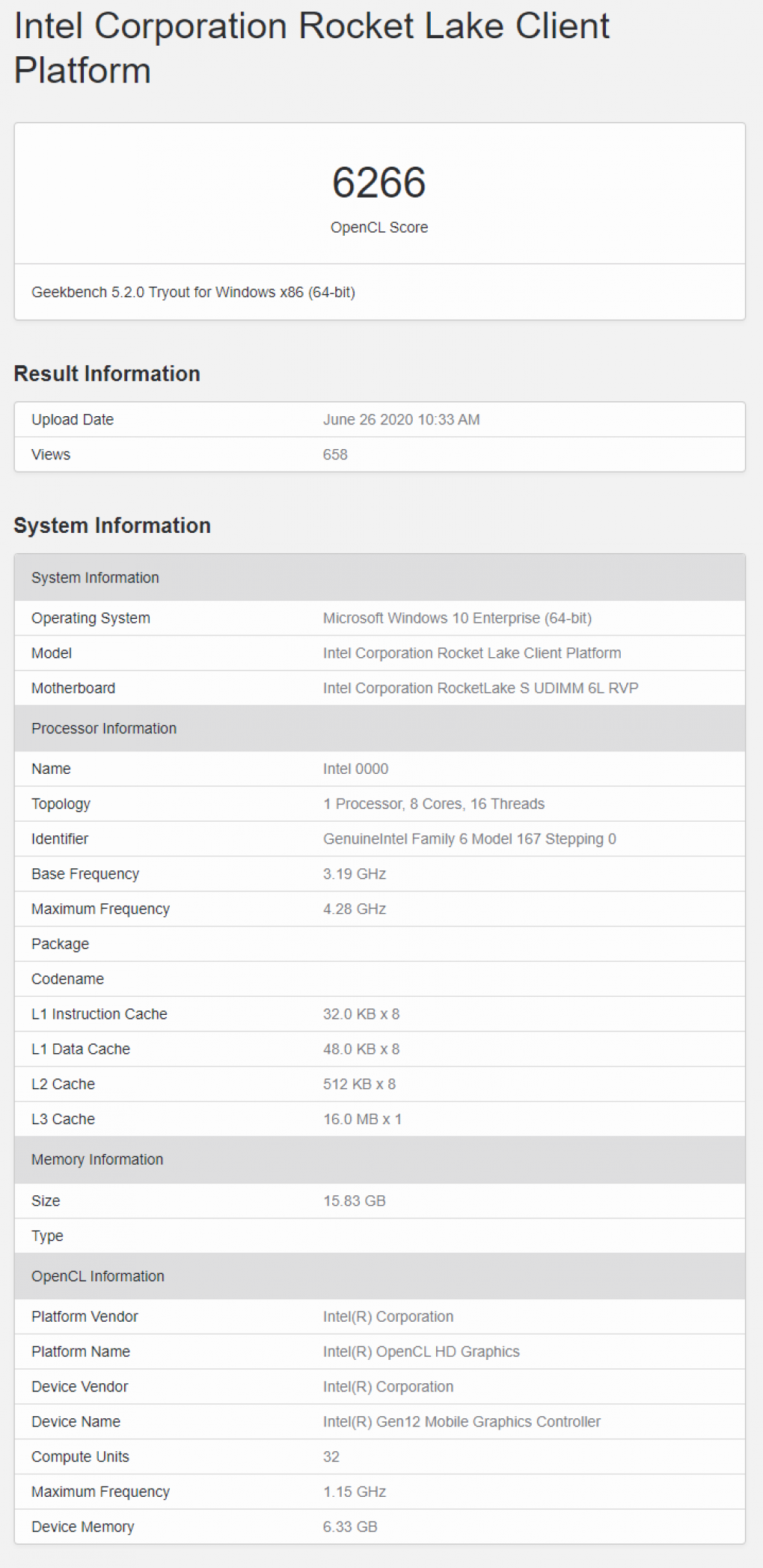
Task: Click the memory 'Type' row label
Action: click(47, 1236)
